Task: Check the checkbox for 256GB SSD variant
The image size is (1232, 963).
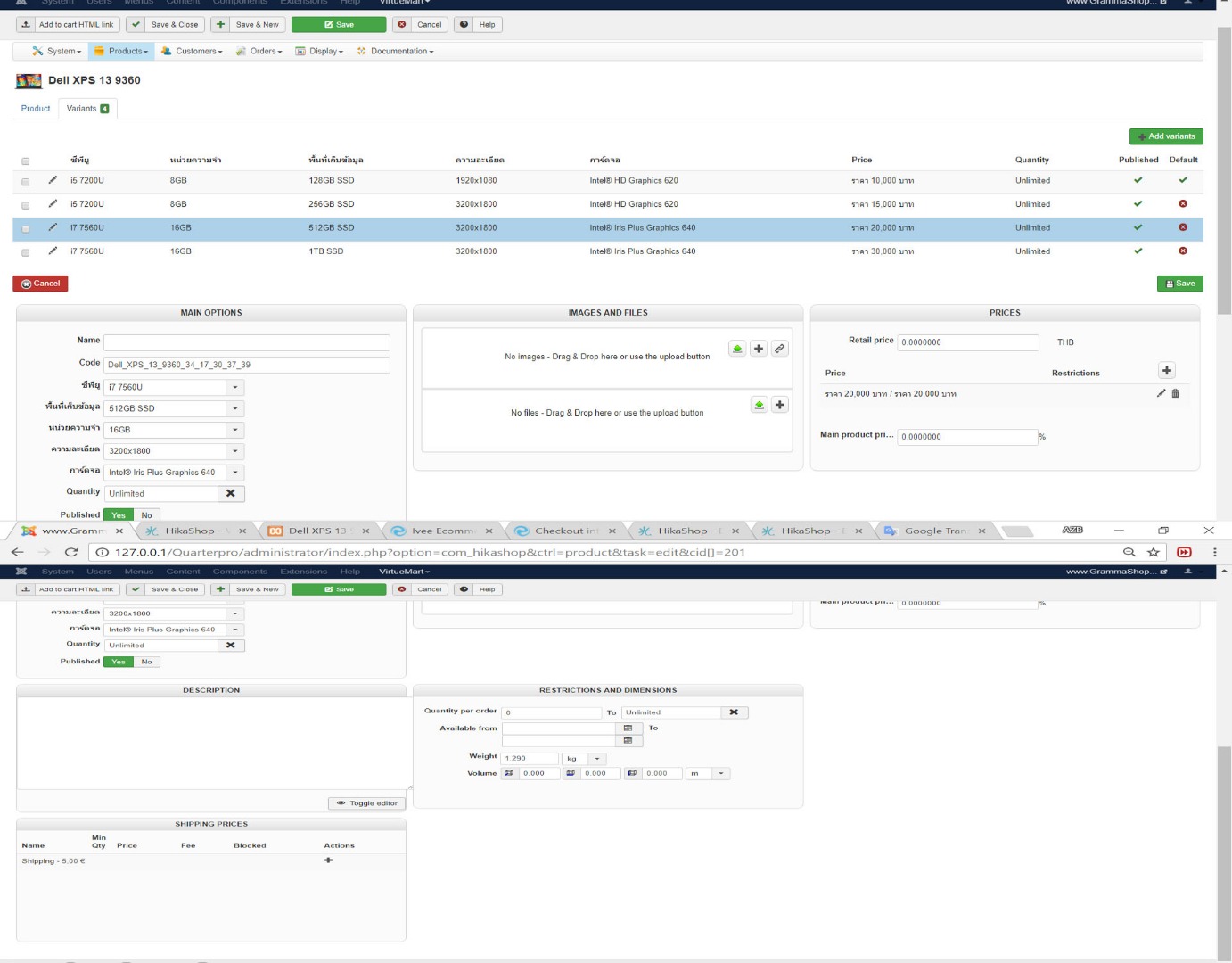Action: pos(26,205)
